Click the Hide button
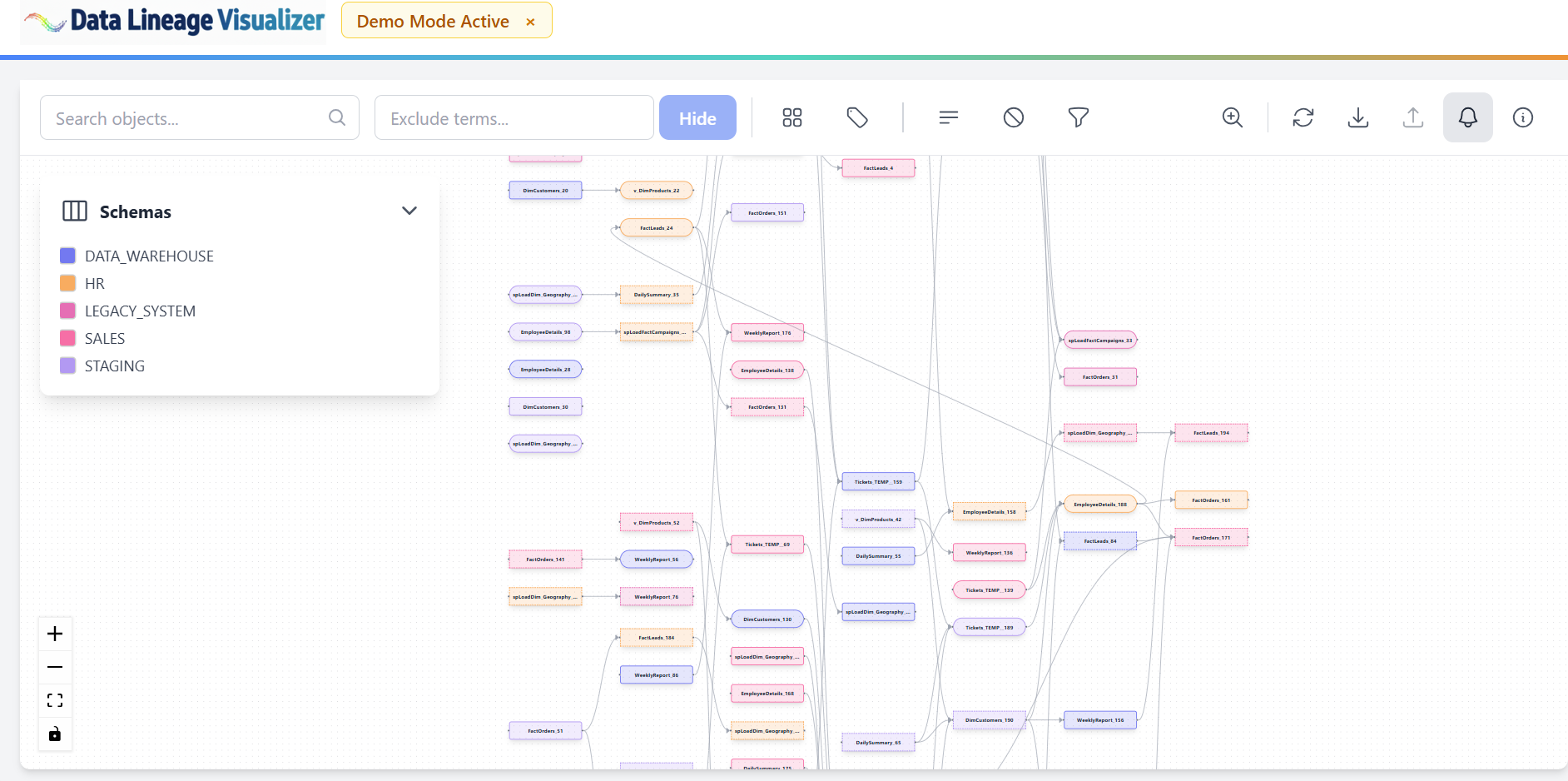1568x781 pixels. 697,117
